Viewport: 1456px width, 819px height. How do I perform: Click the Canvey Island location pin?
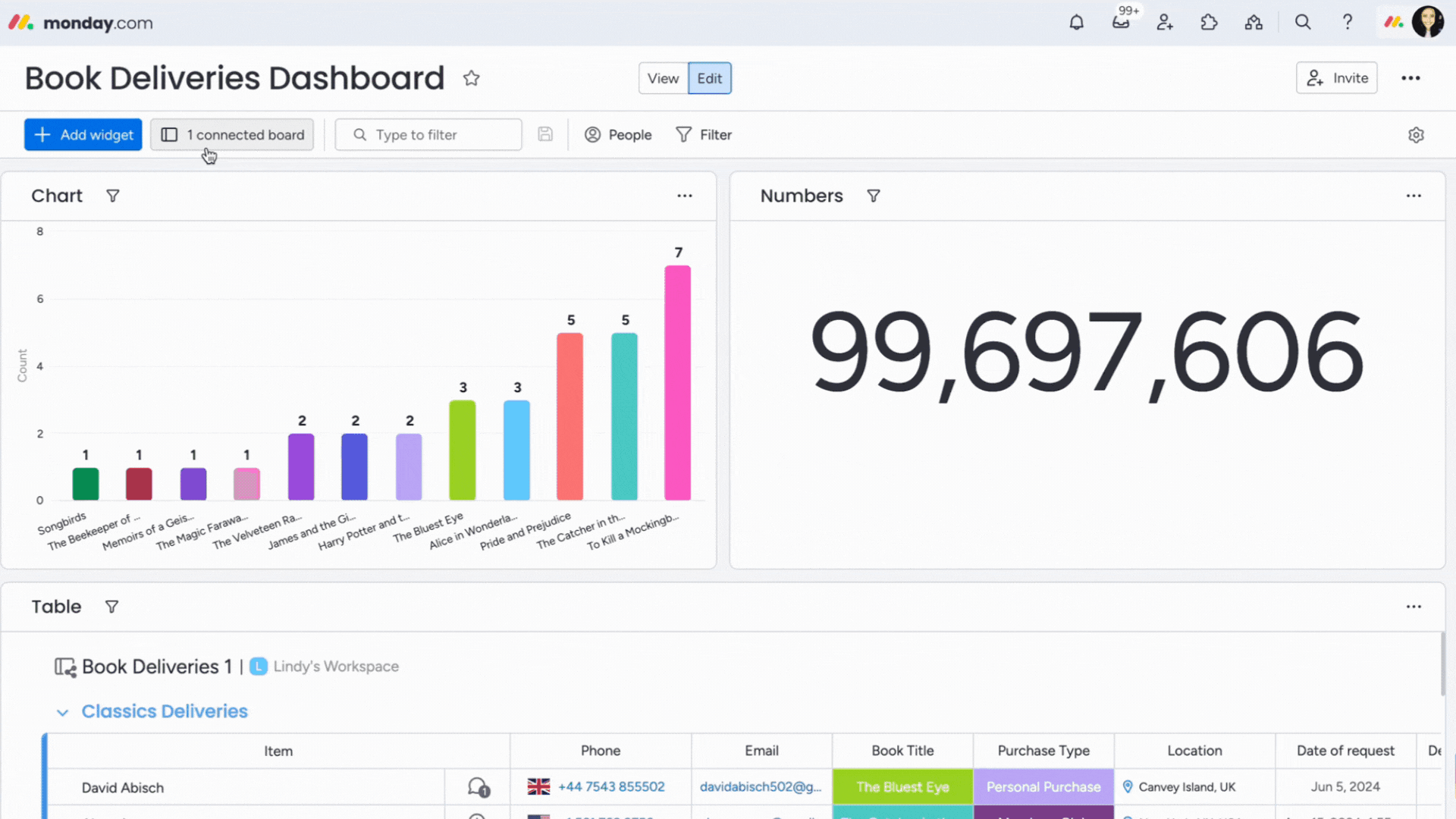click(x=1128, y=786)
